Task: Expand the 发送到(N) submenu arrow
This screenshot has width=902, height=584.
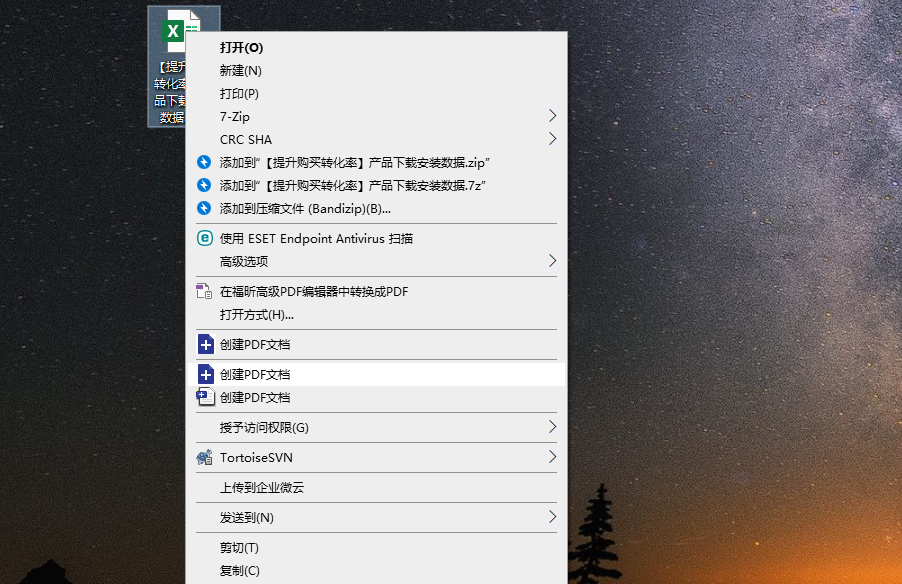Action: point(551,518)
